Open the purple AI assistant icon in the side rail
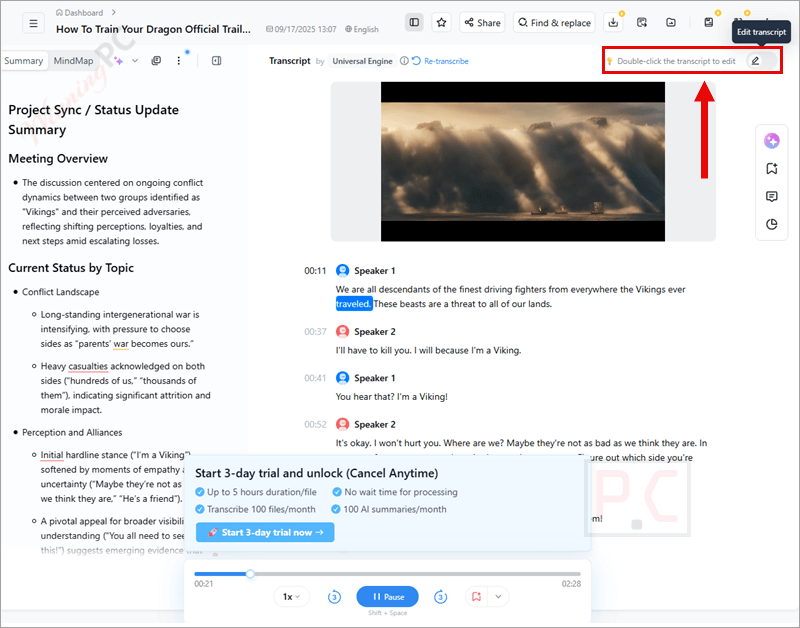The width and height of the screenshot is (800, 628). 771,140
